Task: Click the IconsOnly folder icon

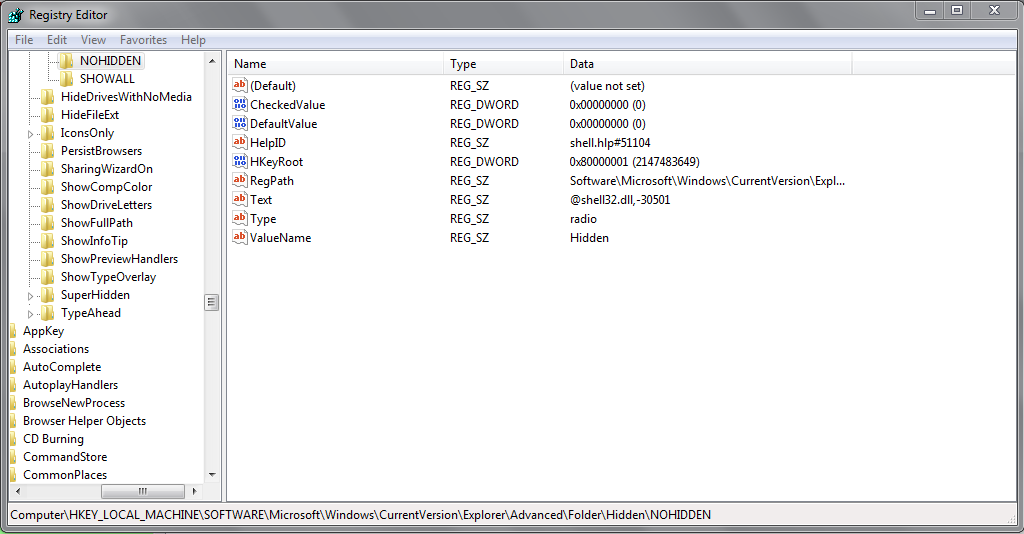Action: tap(47, 133)
